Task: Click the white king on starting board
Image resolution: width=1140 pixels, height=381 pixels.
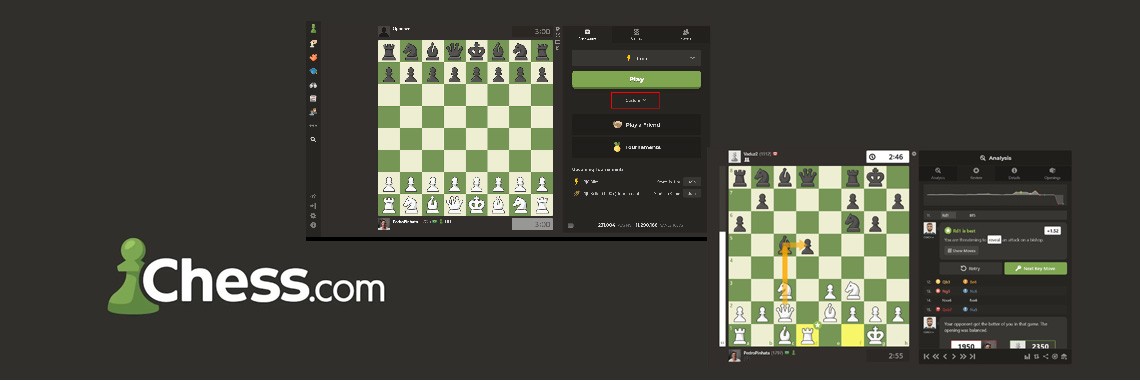Action: (x=476, y=205)
